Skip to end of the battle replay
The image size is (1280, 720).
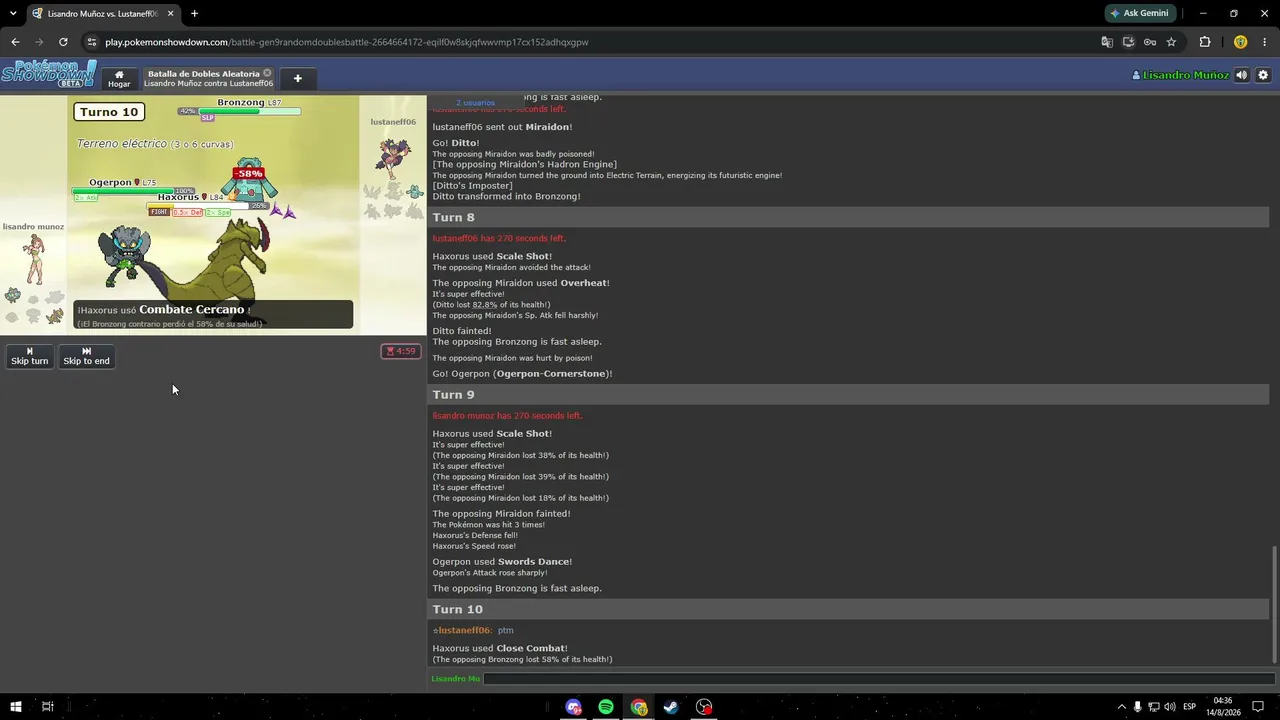[86, 356]
